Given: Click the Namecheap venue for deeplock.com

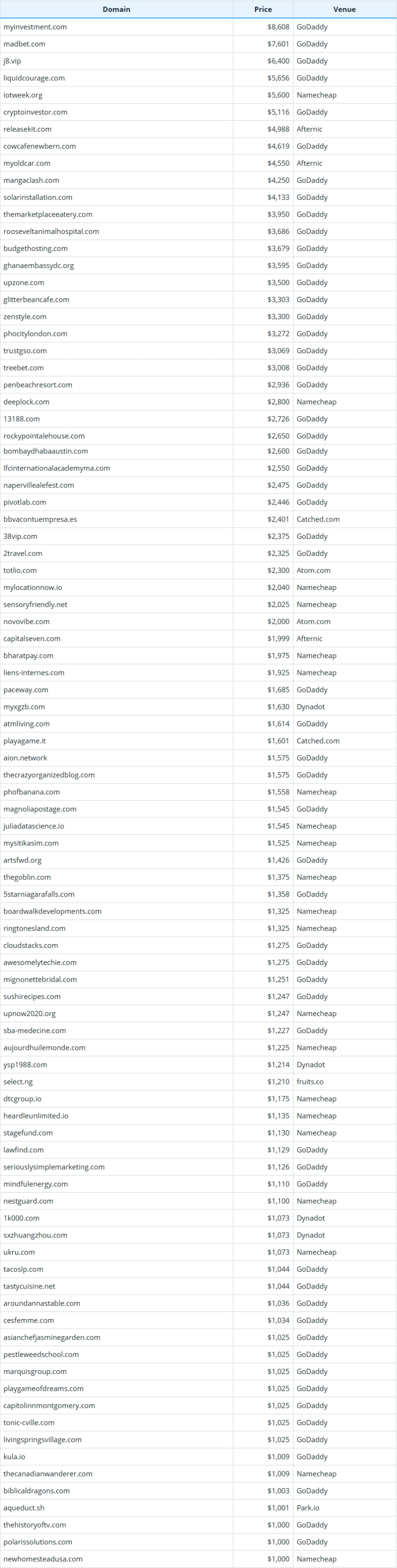Looking at the screenshot, I should click(317, 402).
